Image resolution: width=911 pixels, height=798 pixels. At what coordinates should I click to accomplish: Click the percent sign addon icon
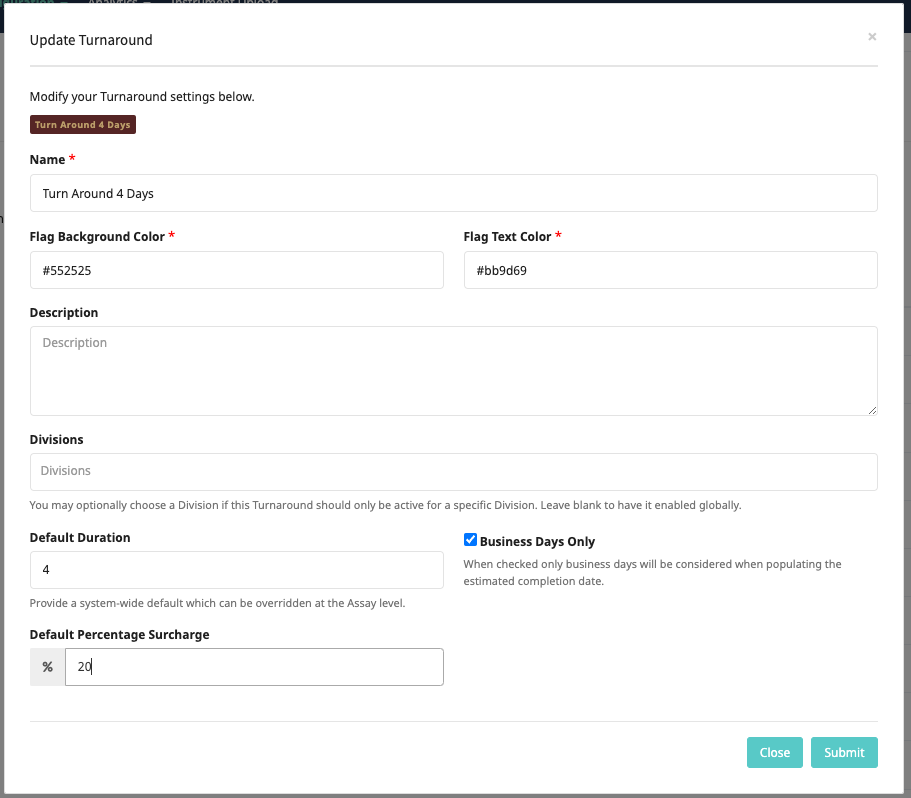point(47,667)
